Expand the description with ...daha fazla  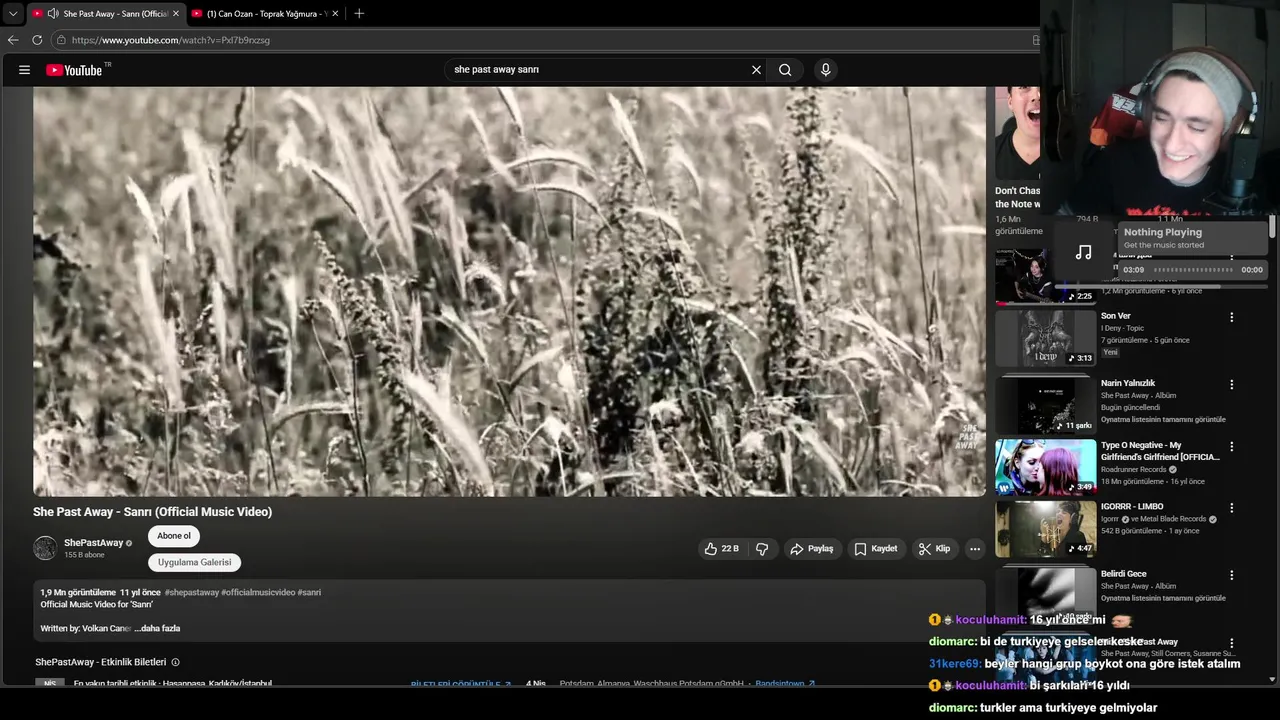pyautogui.click(x=157, y=628)
